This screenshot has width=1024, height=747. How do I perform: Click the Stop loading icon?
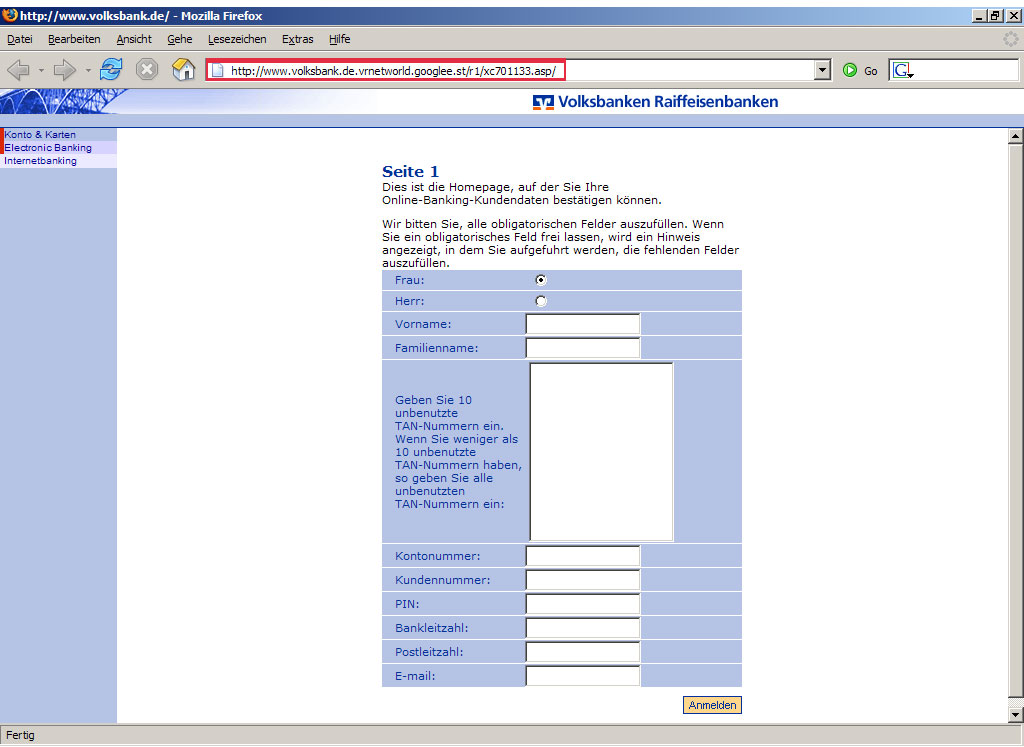pyautogui.click(x=147, y=69)
